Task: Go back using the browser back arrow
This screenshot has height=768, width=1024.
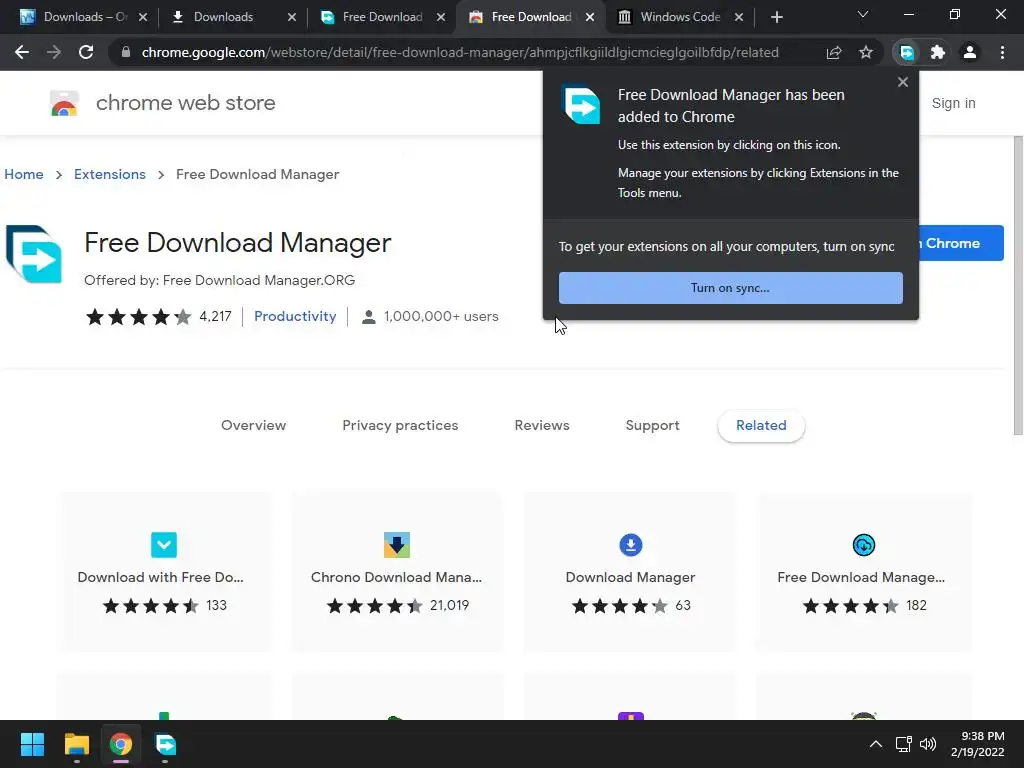Action: pos(22,52)
